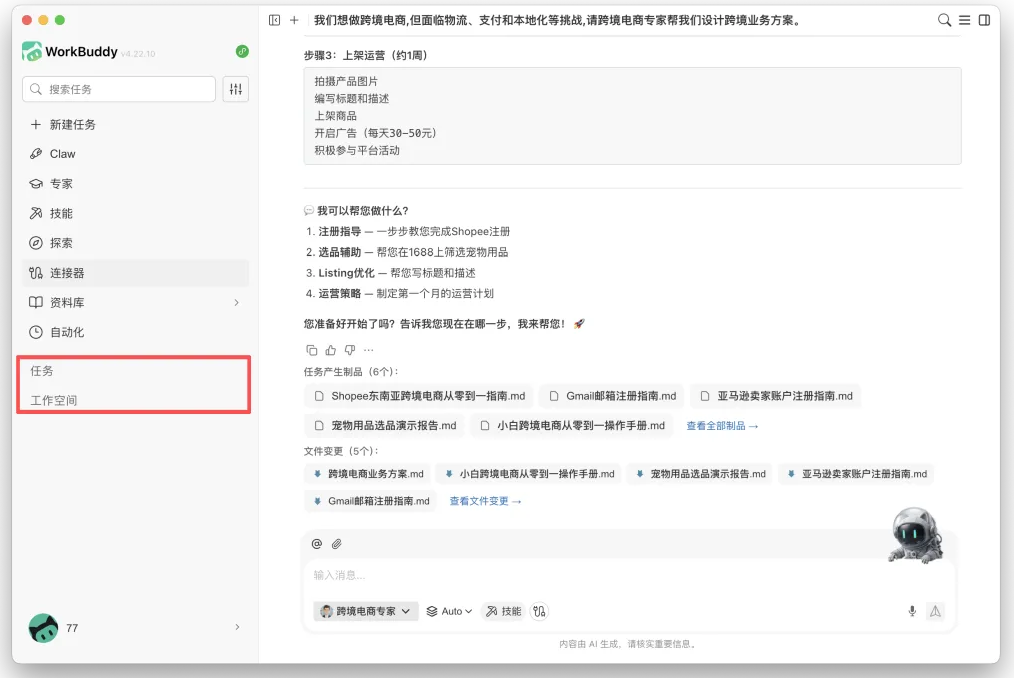Screen dimensions: 1014x678
Task: Click connector icon in input bar
Action: point(539,611)
